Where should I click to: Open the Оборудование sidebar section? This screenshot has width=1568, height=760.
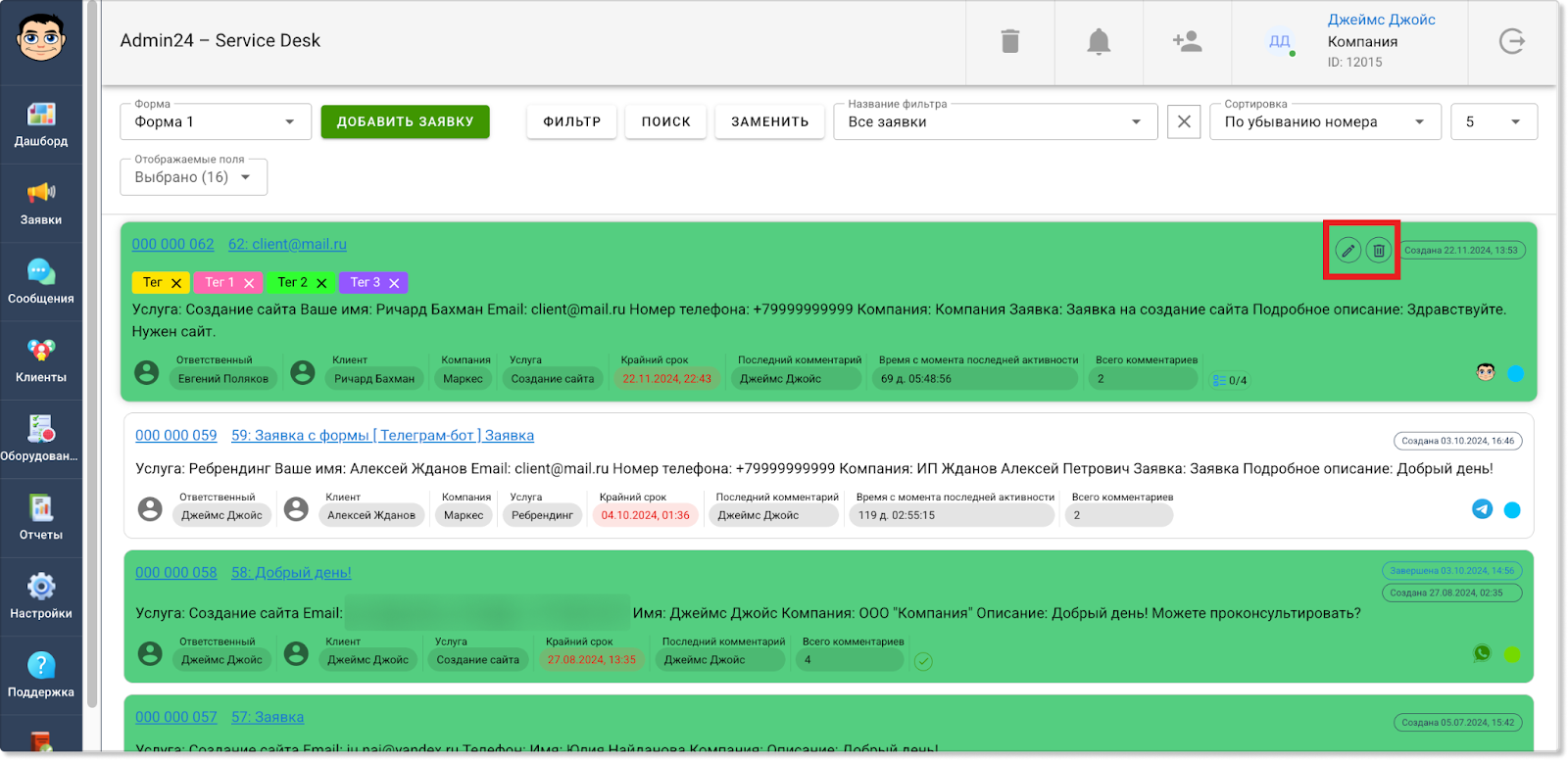point(41,439)
